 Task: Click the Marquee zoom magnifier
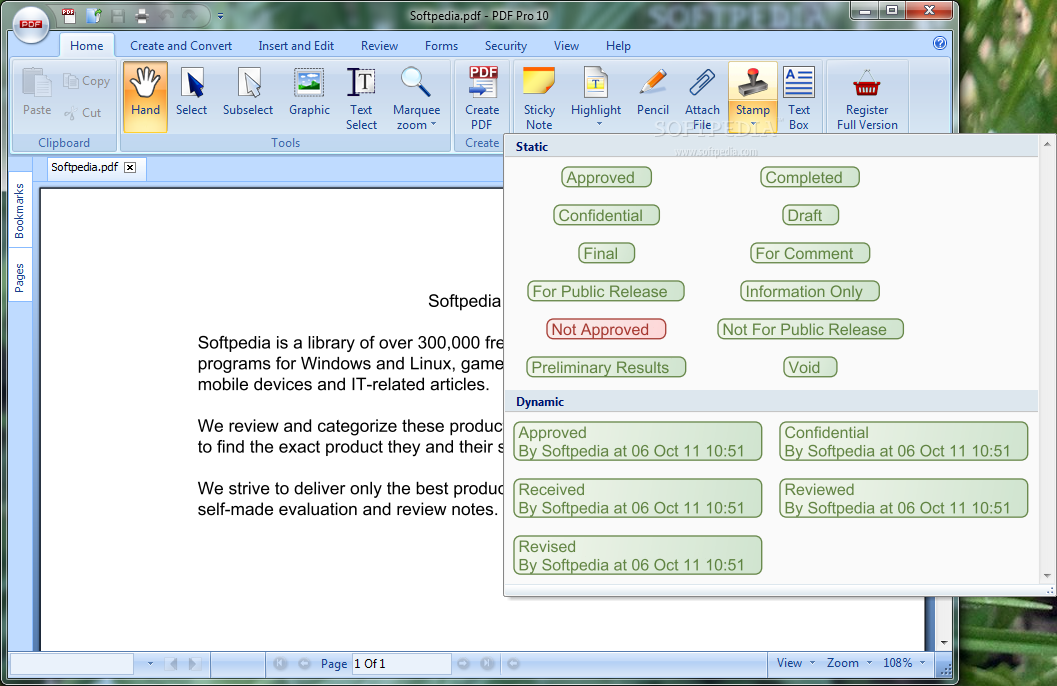pos(416,82)
